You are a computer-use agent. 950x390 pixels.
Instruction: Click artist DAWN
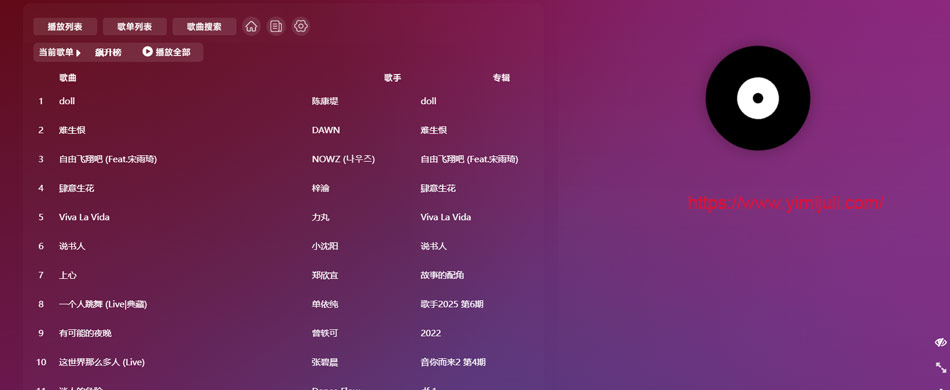[x=326, y=130]
